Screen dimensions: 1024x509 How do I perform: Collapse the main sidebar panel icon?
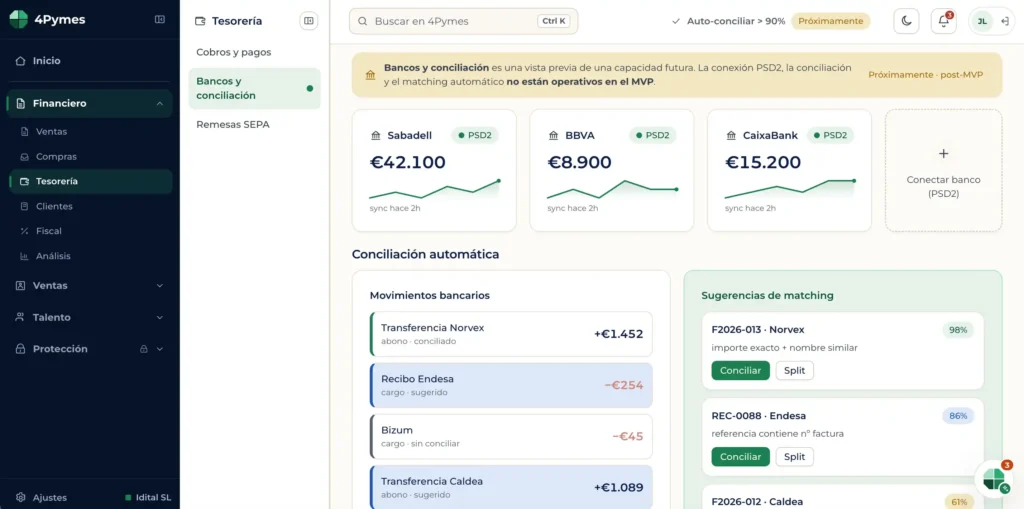160,20
